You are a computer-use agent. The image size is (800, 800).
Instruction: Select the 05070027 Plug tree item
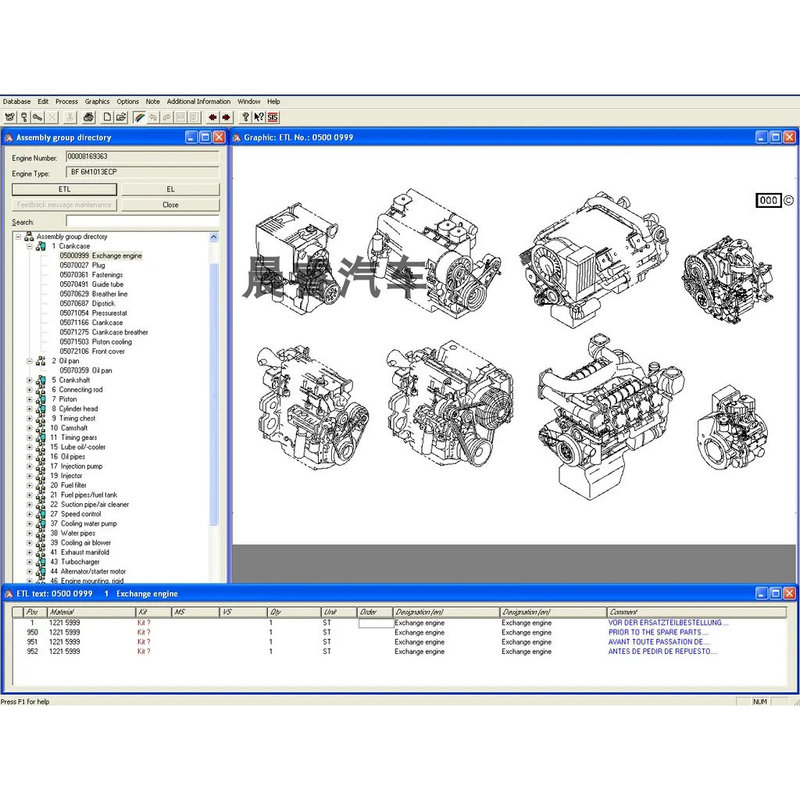(82, 265)
